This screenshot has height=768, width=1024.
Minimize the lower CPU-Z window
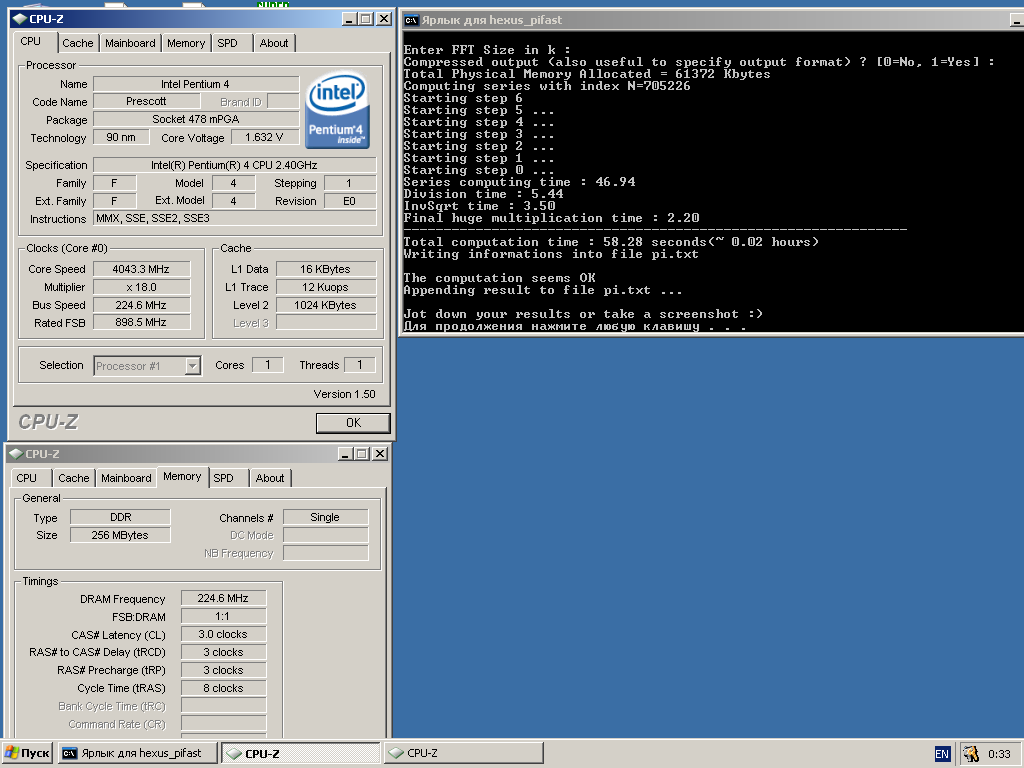click(345, 454)
